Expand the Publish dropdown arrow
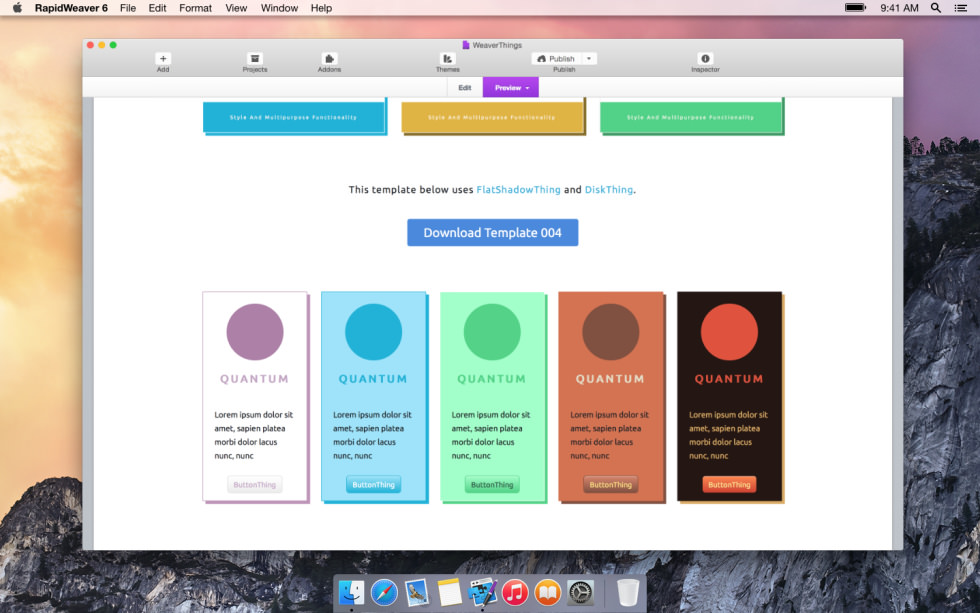 (x=589, y=59)
